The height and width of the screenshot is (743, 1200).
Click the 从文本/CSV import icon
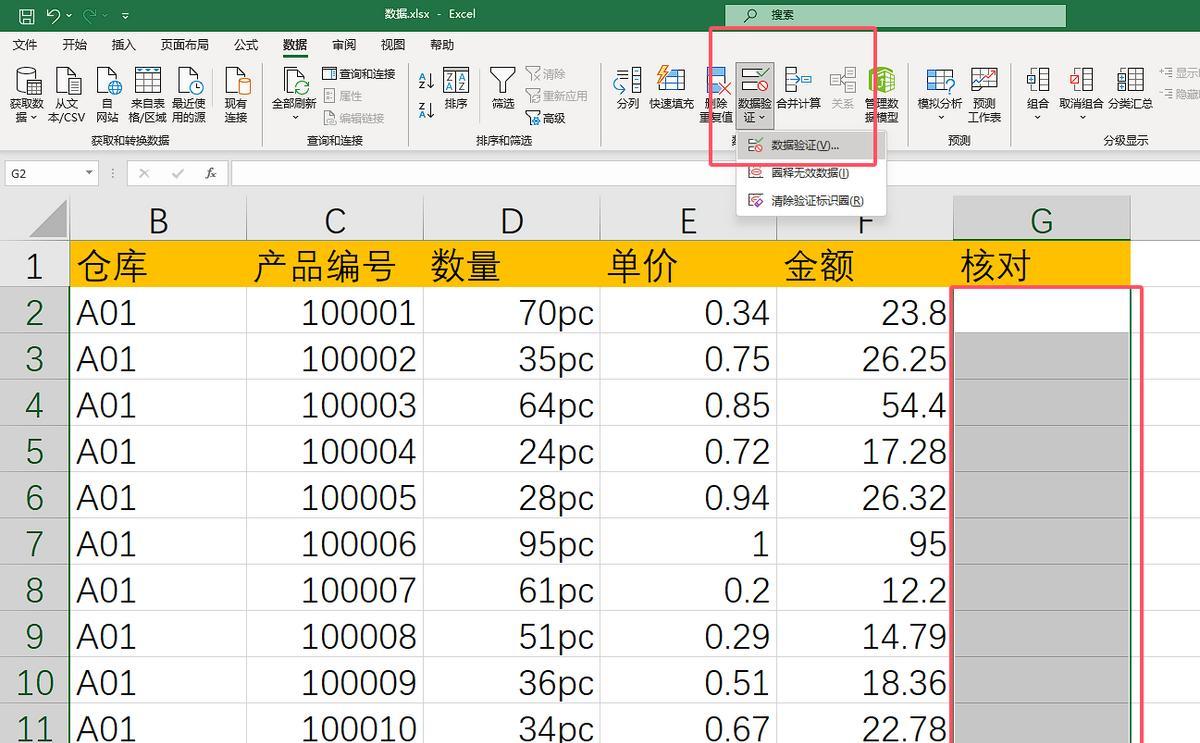click(x=67, y=96)
